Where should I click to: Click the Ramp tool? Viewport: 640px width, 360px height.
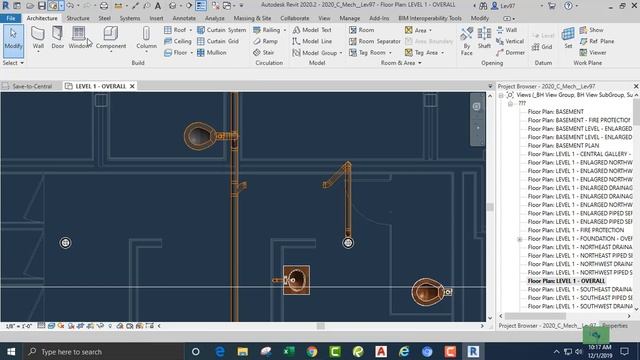(265, 41)
